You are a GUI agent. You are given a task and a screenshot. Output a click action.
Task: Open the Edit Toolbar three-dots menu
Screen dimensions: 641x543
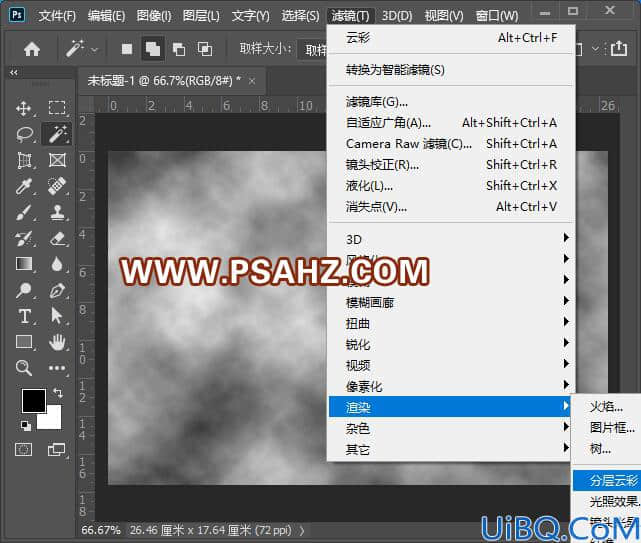click(x=57, y=368)
